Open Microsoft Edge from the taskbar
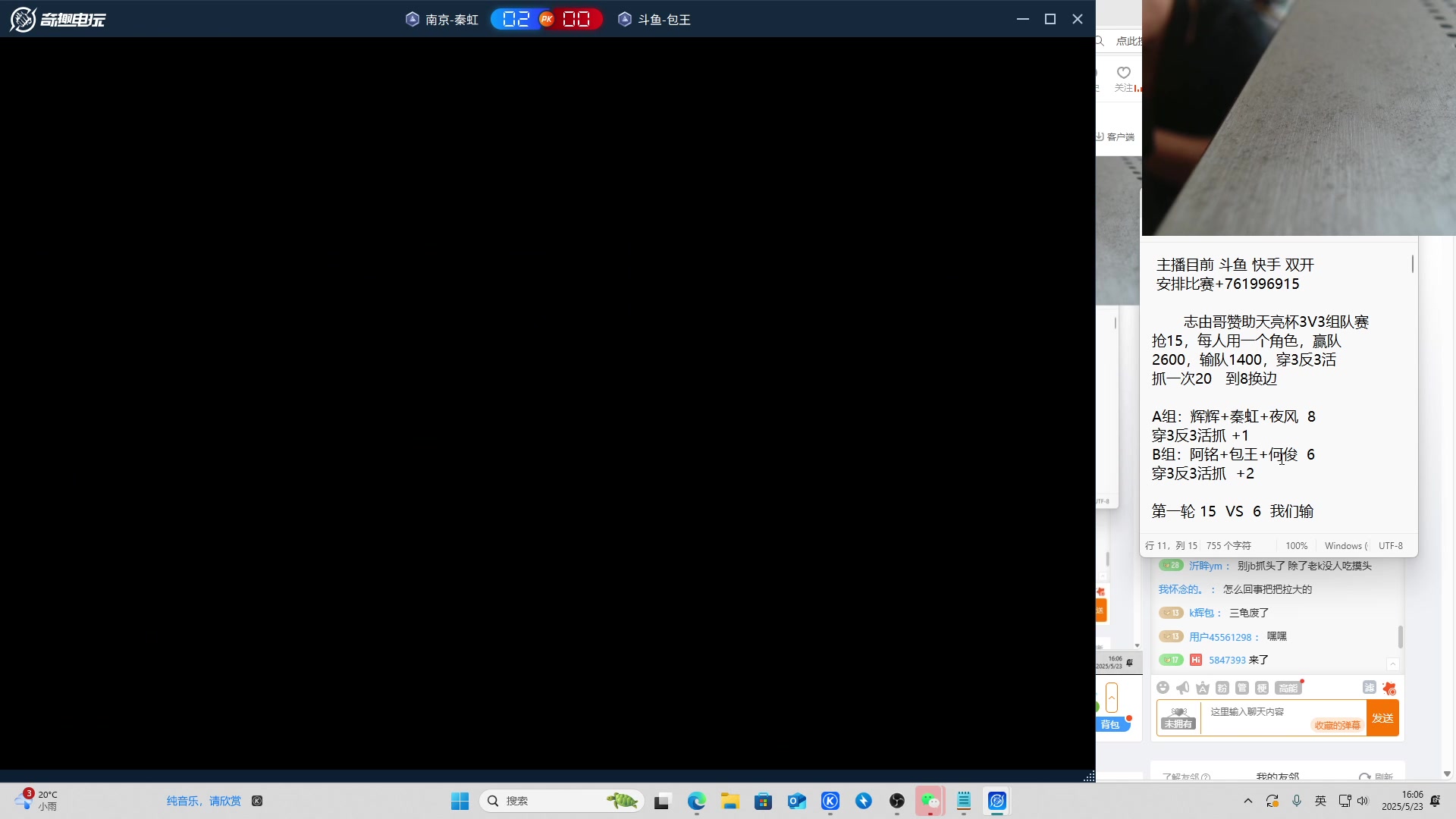1456x819 pixels. (697, 801)
